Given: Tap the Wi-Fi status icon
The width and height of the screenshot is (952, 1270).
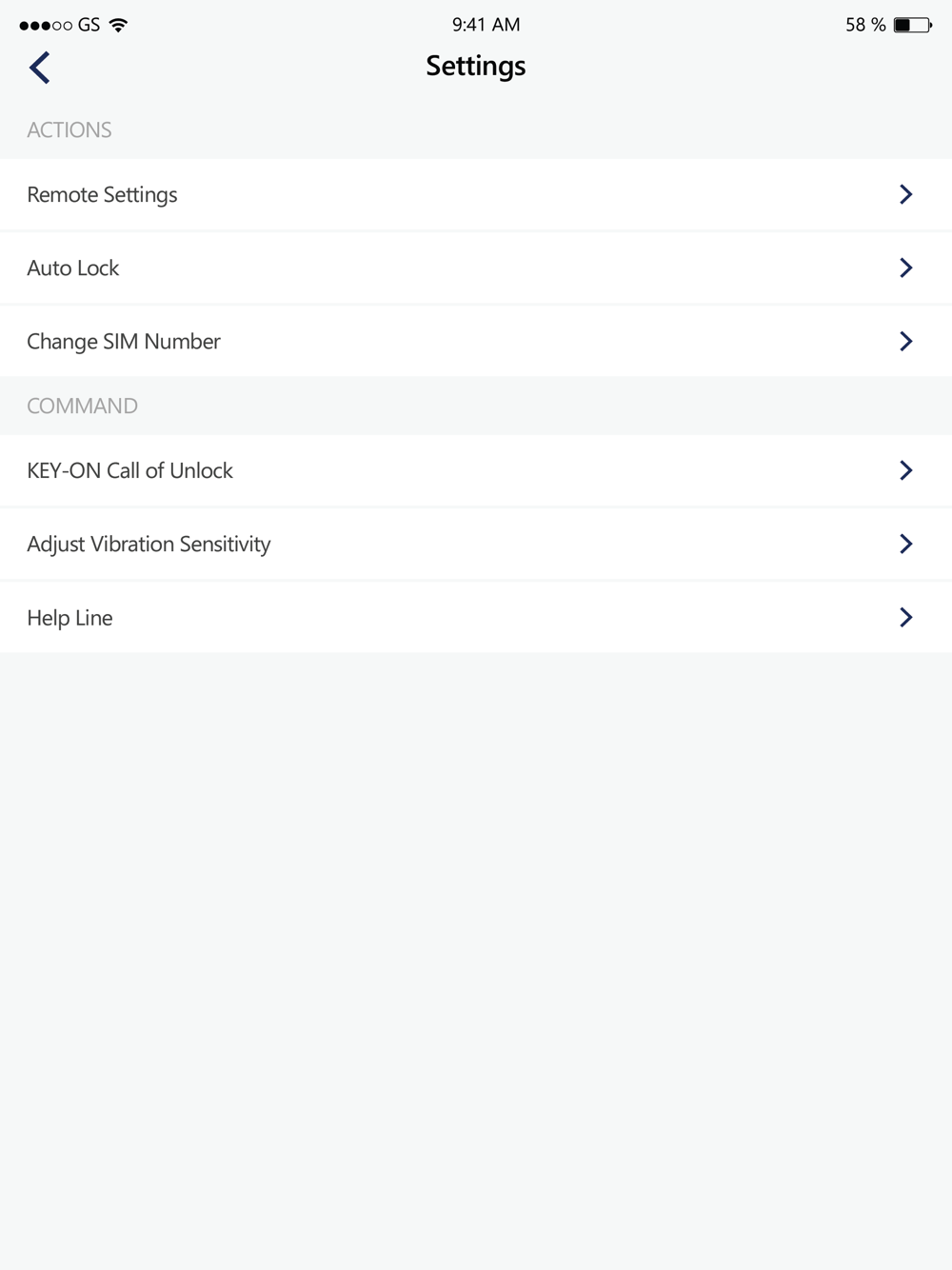Looking at the screenshot, I should [x=119, y=25].
